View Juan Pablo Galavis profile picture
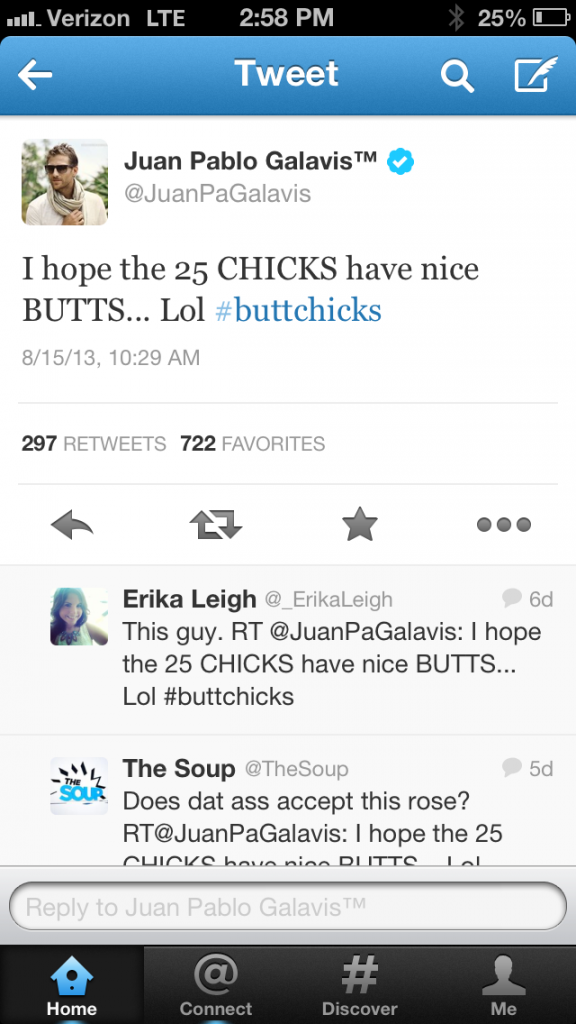Viewport: 576px width, 1024px height. click(65, 182)
